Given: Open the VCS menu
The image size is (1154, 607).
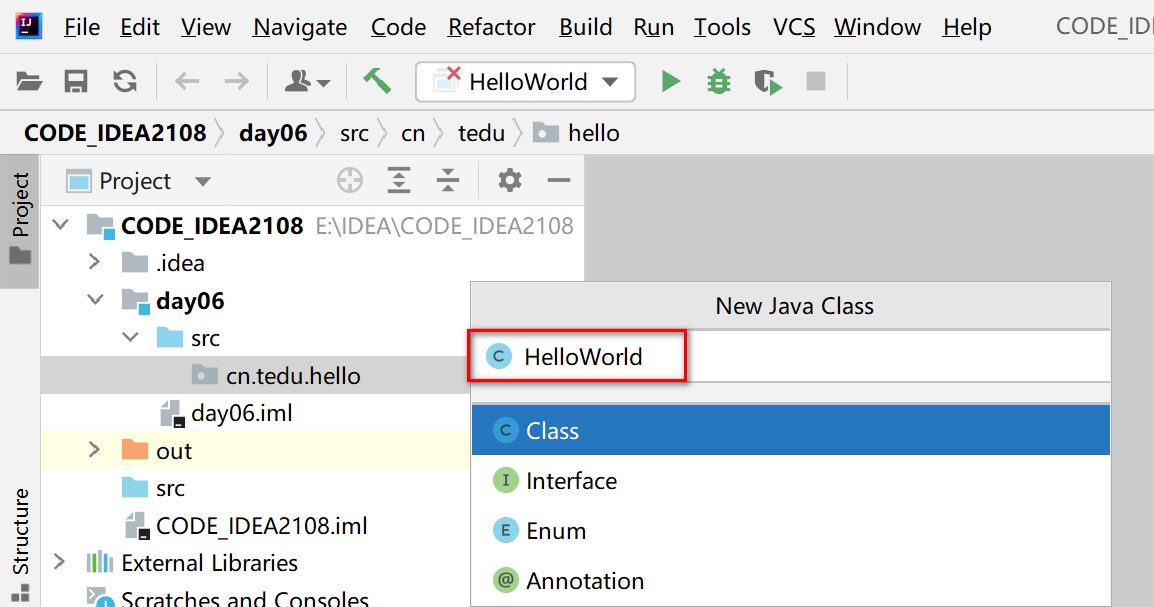Looking at the screenshot, I should [793, 27].
